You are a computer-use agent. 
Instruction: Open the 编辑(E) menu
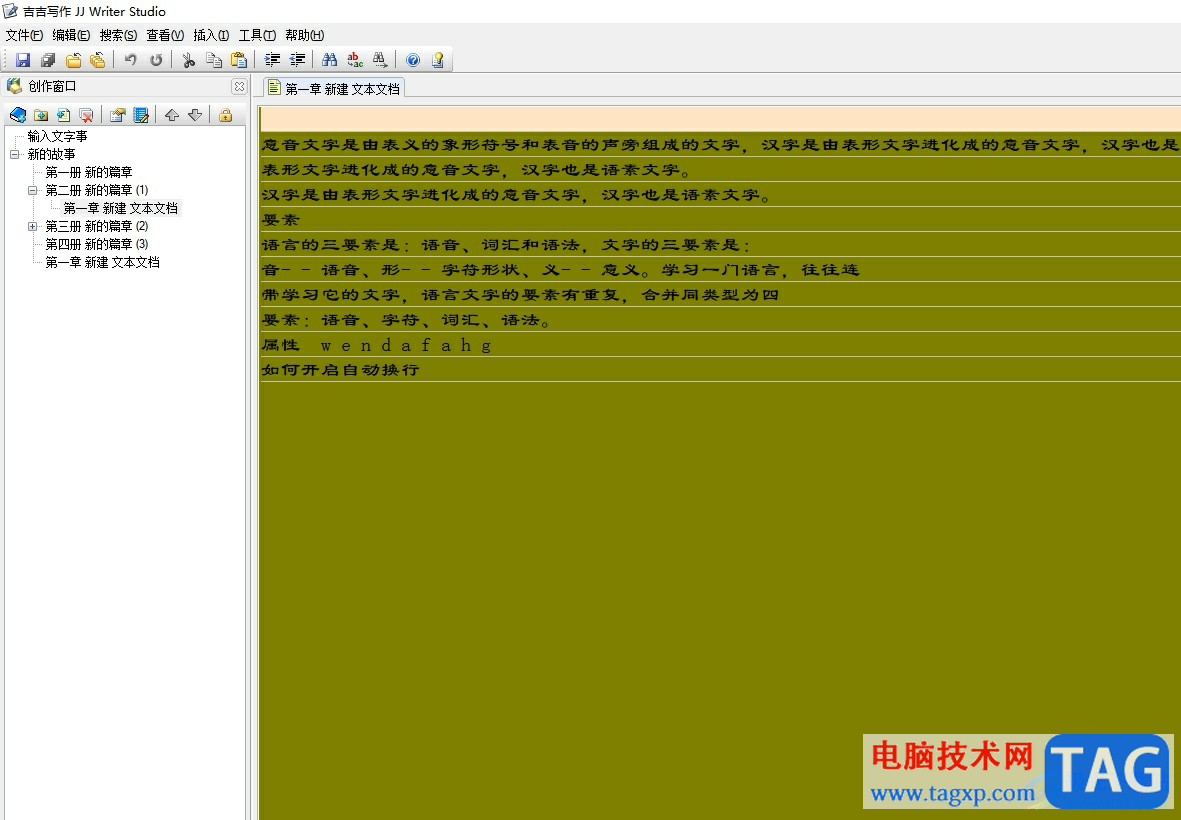pyautogui.click(x=71, y=35)
